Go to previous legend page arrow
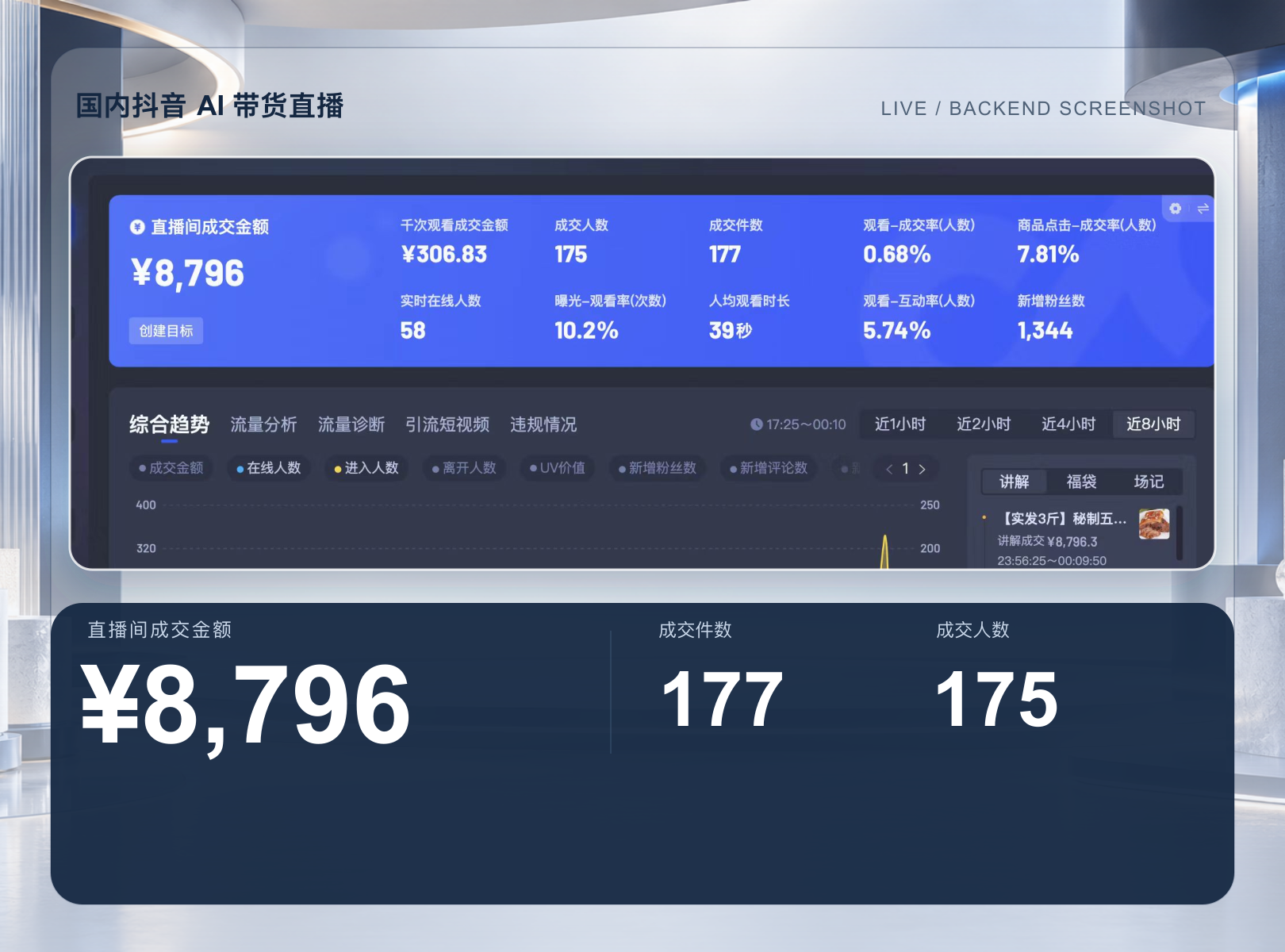This screenshot has width=1285, height=952. [x=889, y=469]
